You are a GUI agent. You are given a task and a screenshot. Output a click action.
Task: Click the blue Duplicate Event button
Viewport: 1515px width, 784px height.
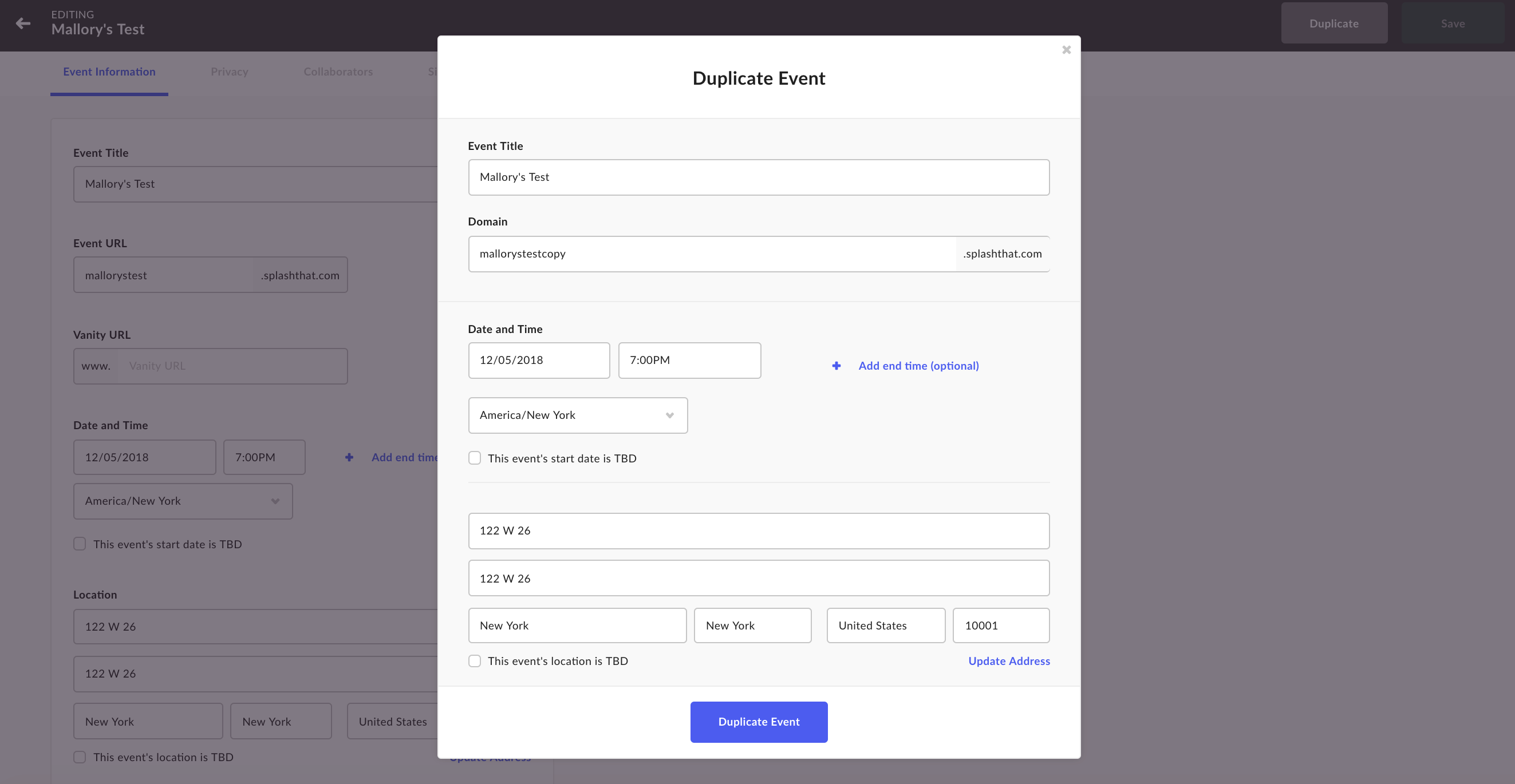click(x=759, y=722)
